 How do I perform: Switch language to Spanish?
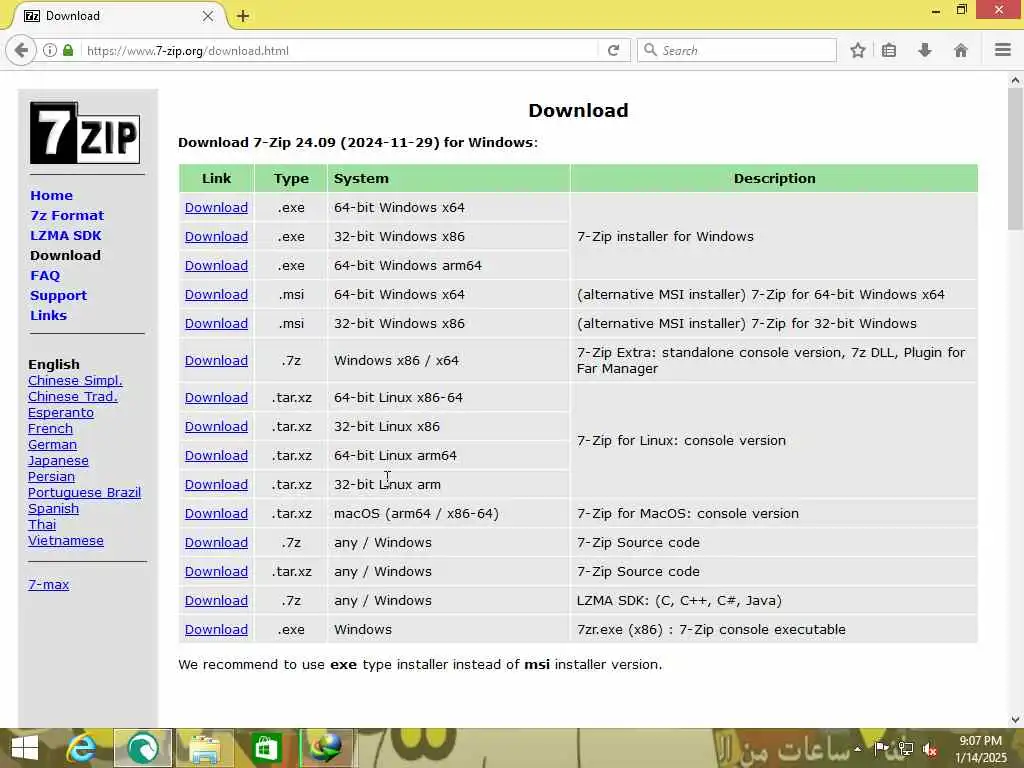click(54, 509)
